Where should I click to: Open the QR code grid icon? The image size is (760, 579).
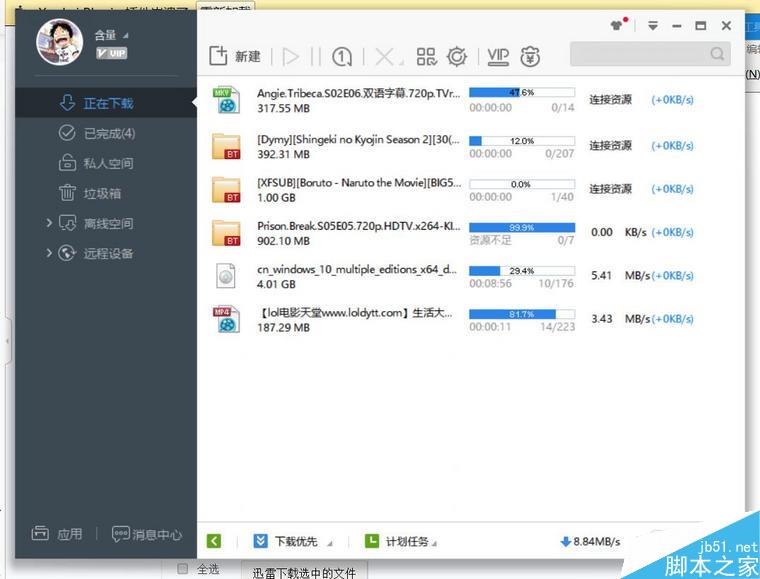click(x=427, y=56)
